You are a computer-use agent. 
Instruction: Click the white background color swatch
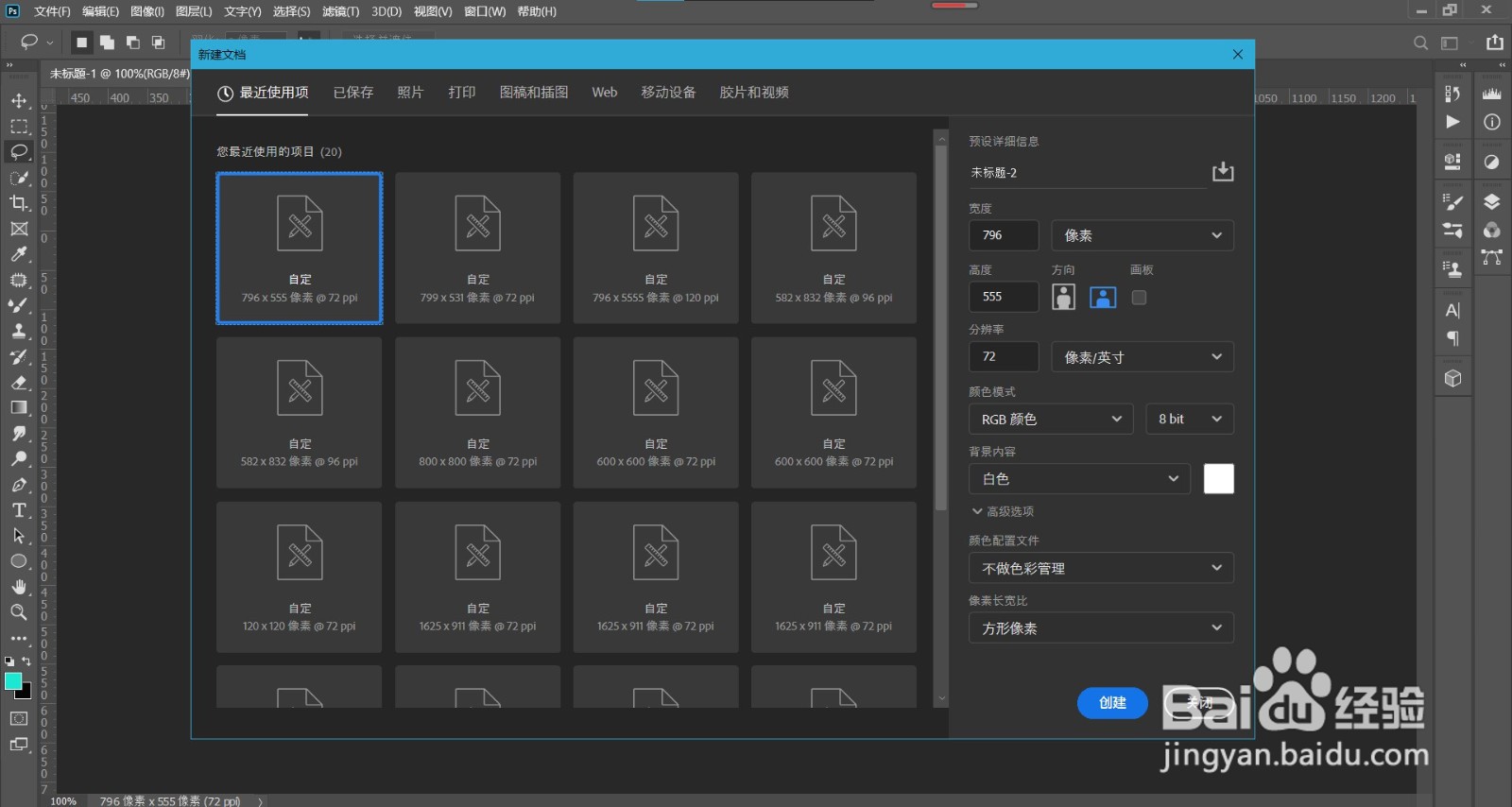1219,479
